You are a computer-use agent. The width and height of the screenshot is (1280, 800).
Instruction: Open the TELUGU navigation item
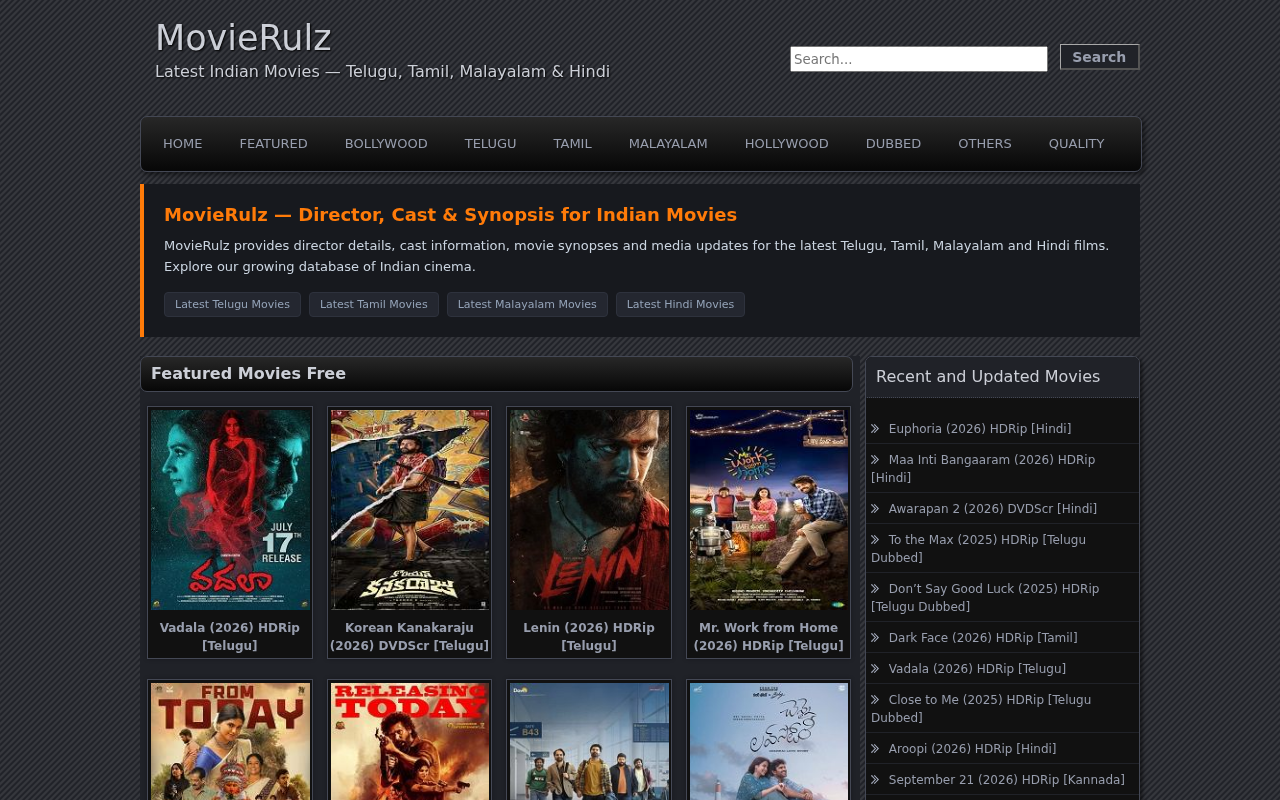pos(491,144)
